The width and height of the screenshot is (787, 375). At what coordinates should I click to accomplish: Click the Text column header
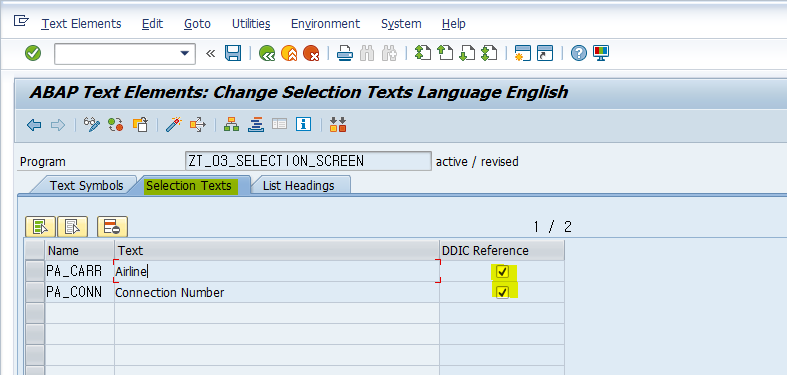[277, 250]
